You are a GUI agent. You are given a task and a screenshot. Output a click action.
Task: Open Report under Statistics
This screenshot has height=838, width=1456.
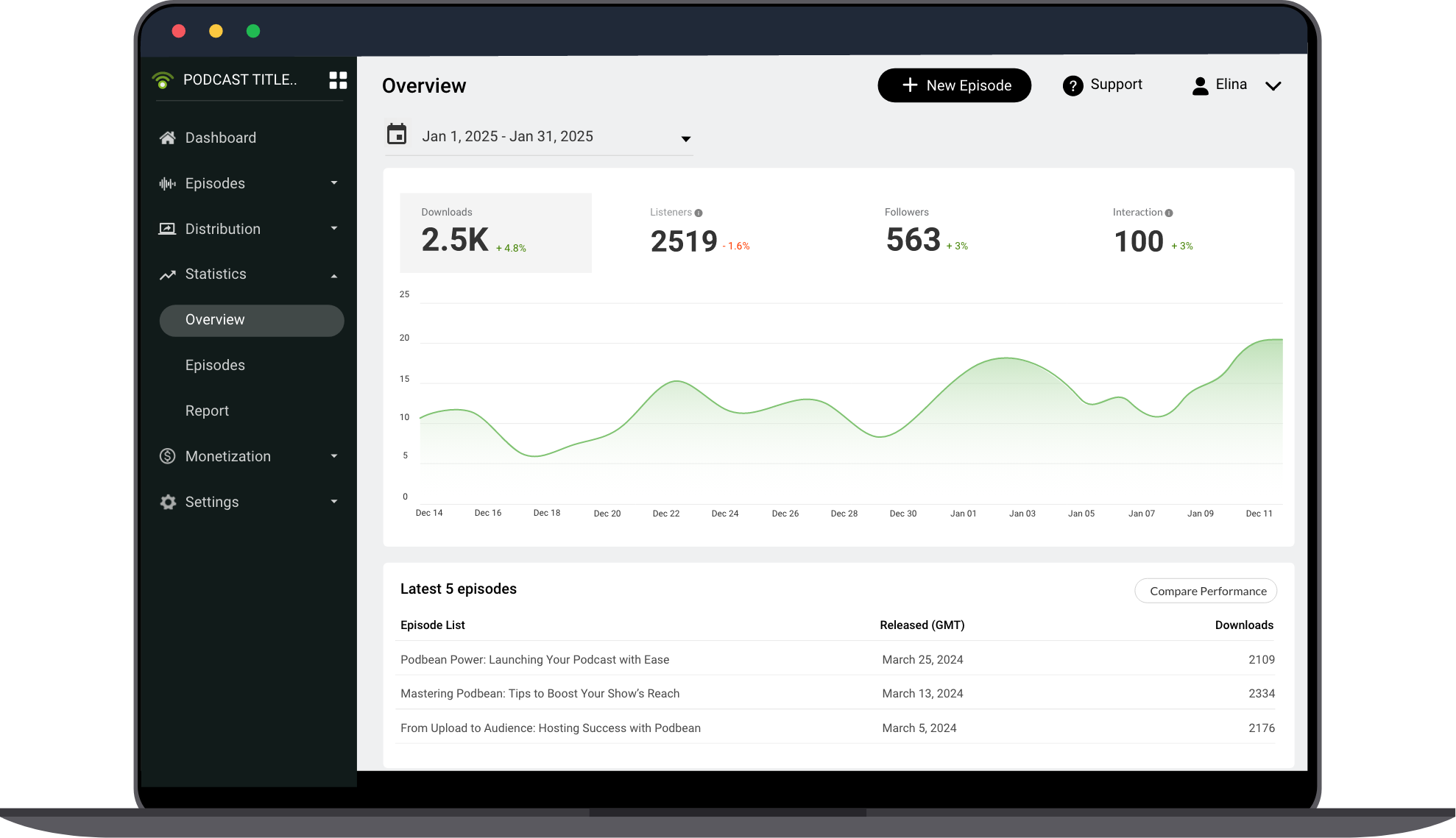pos(207,411)
